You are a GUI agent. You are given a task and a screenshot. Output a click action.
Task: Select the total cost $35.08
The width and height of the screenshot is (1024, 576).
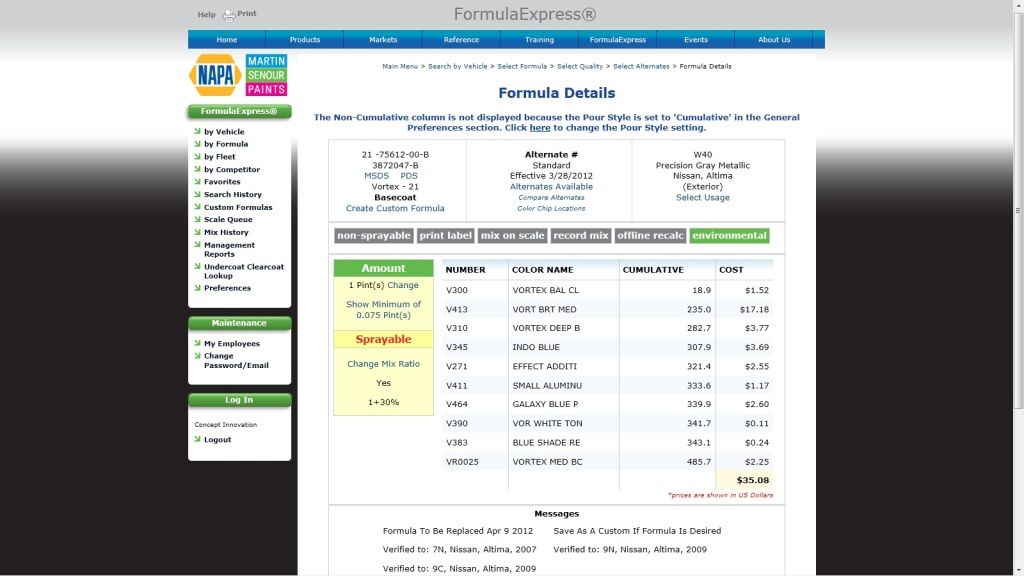752,480
